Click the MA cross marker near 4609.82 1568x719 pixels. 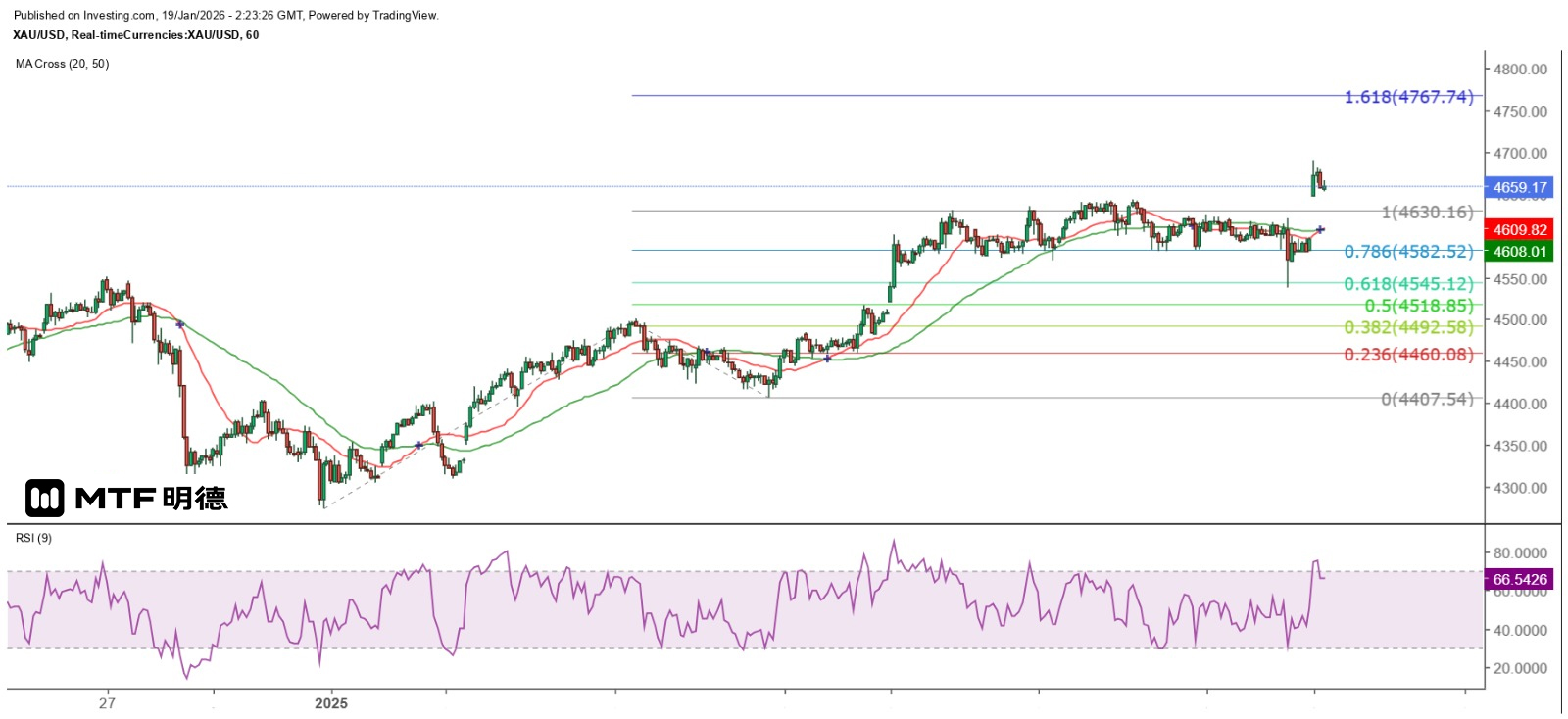(1321, 229)
